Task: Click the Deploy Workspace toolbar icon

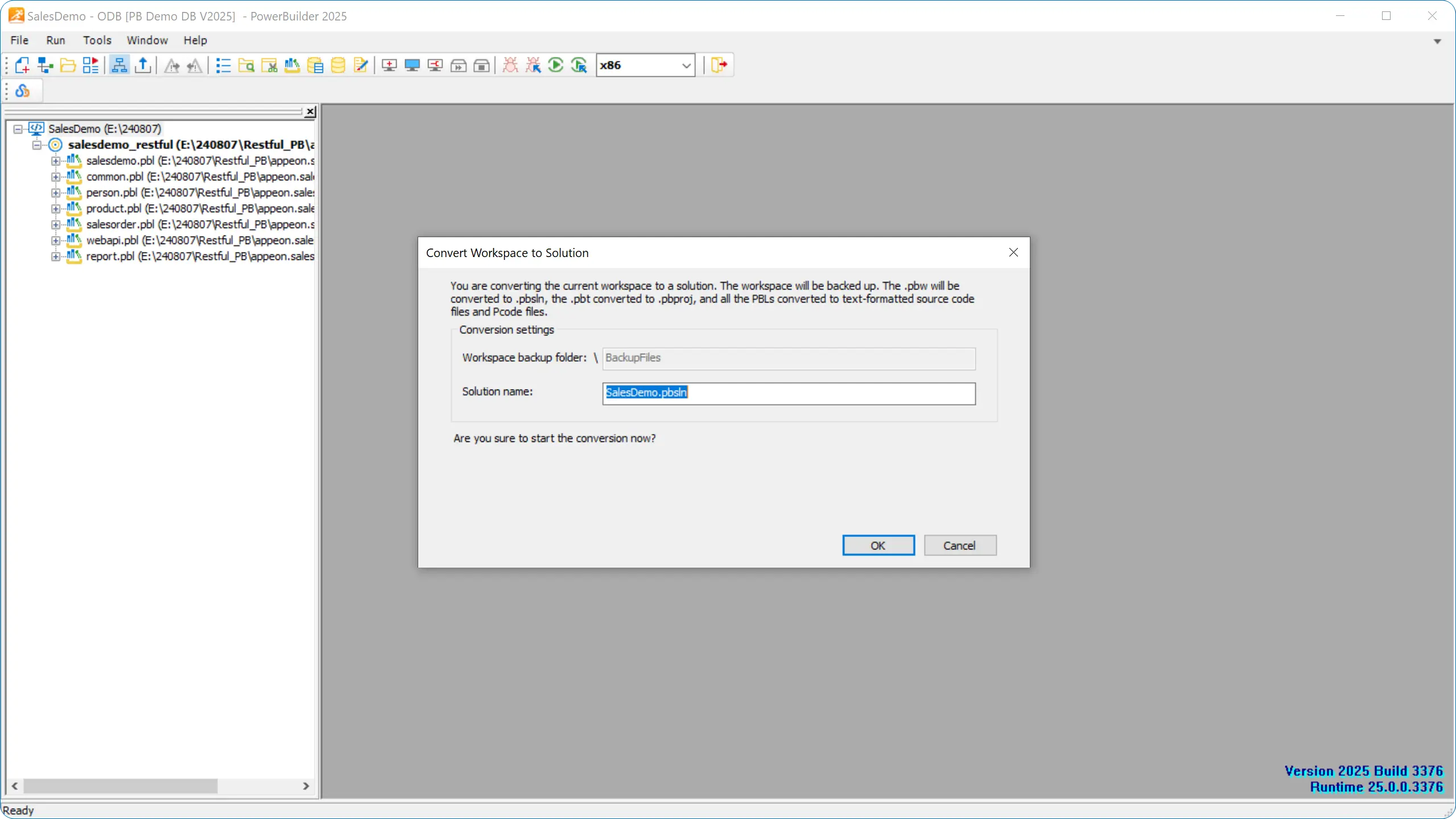Action: pos(435,65)
